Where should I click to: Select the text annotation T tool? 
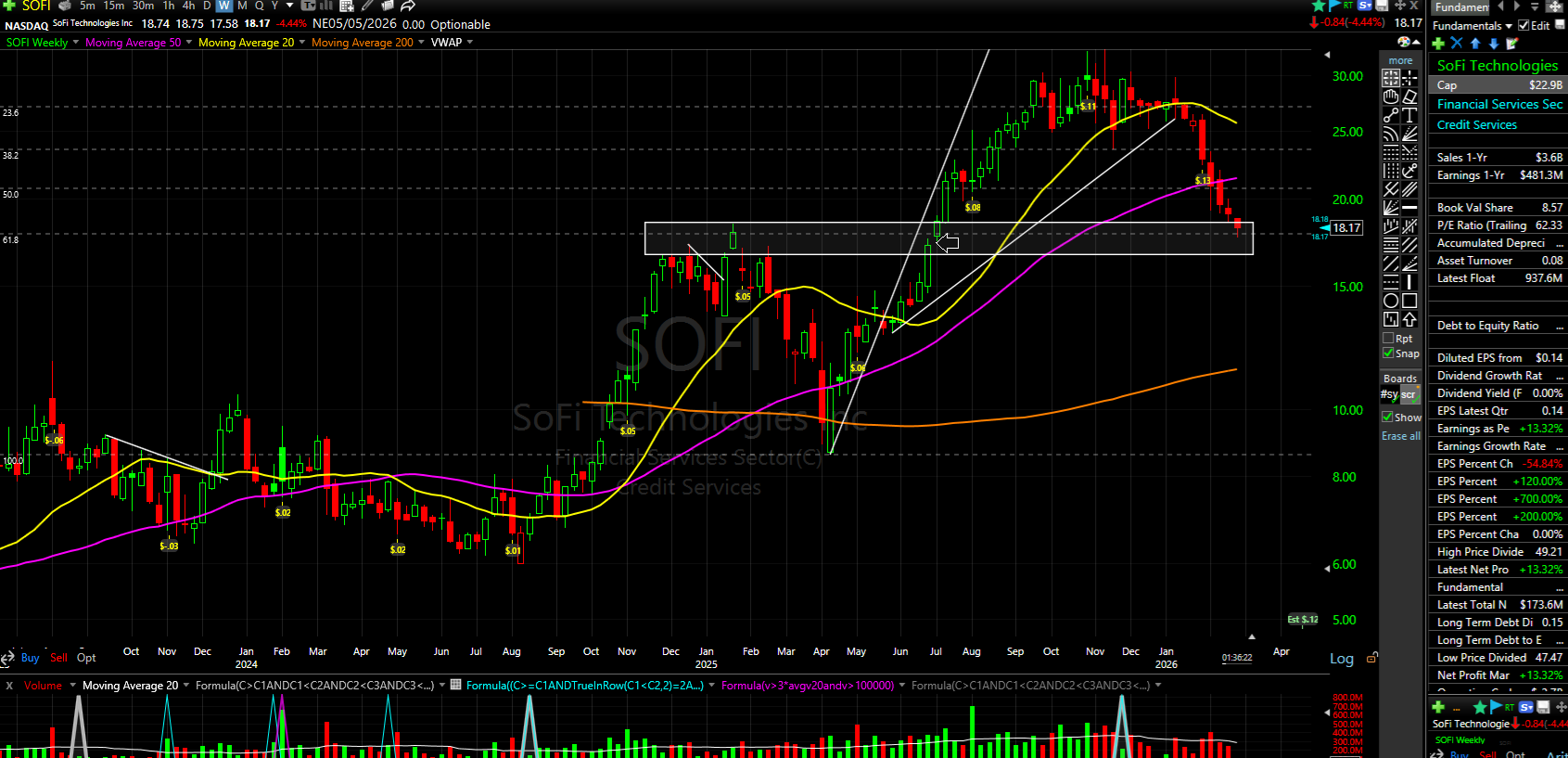click(x=1409, y=115)
